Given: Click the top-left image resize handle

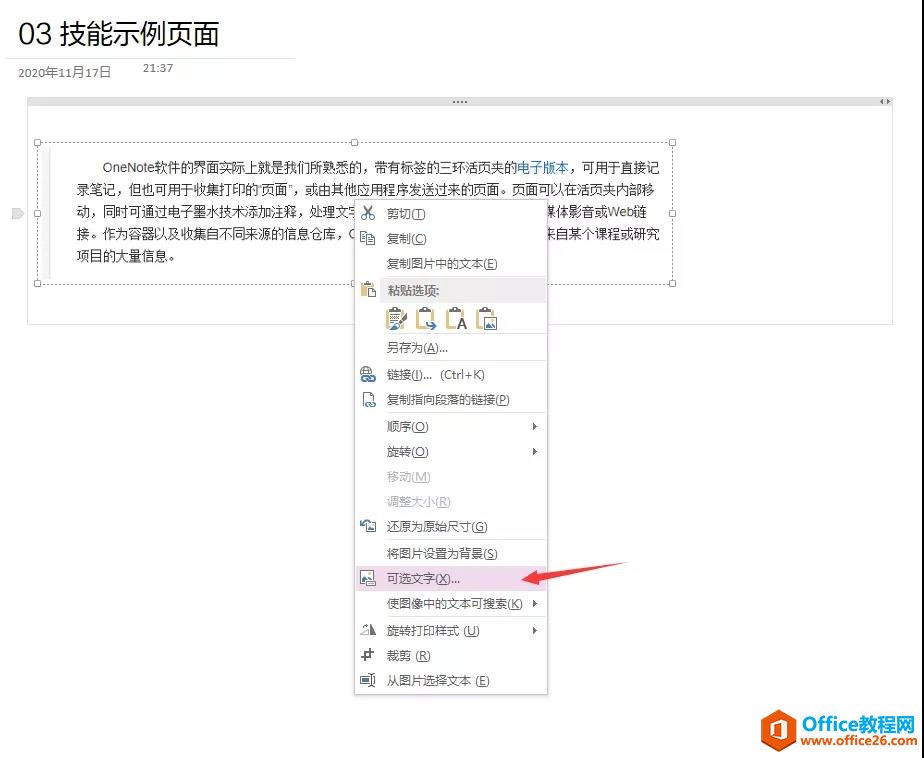Looking at the screenshot, I should pos(38,143).
